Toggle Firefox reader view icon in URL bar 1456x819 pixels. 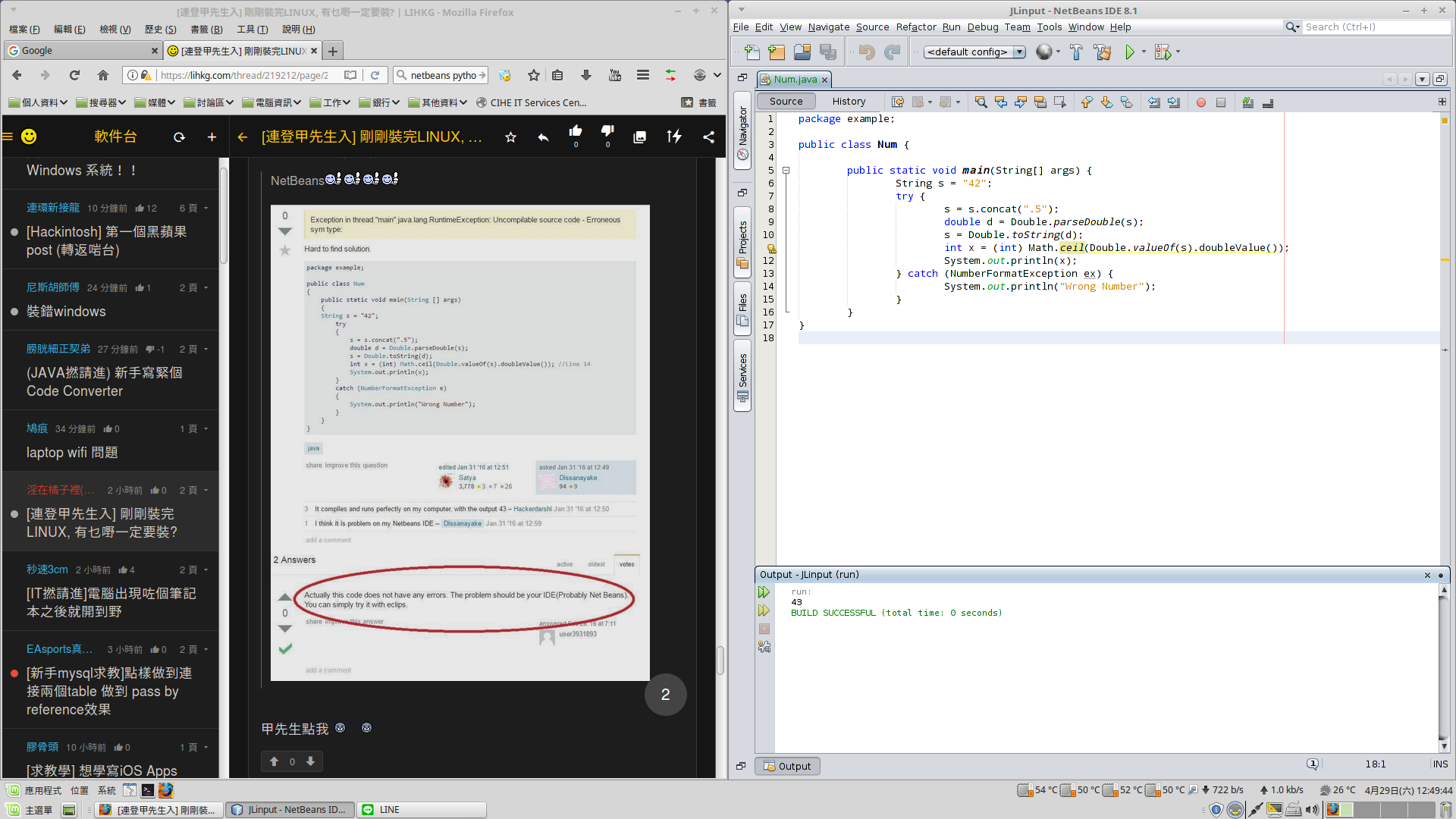coord(350,75)
